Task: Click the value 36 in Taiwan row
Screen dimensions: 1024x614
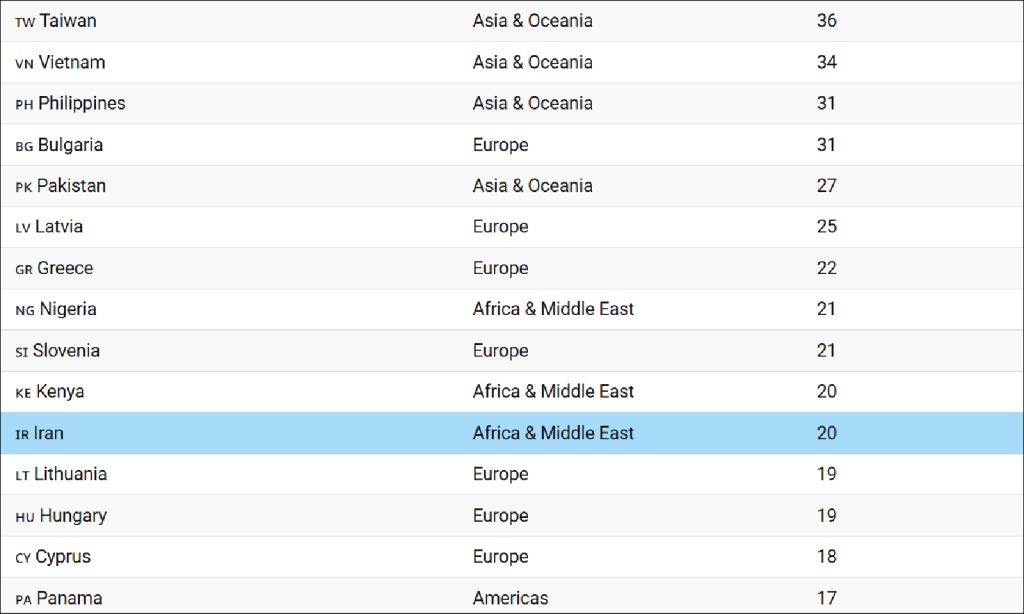Action: (x=826, y=21)
